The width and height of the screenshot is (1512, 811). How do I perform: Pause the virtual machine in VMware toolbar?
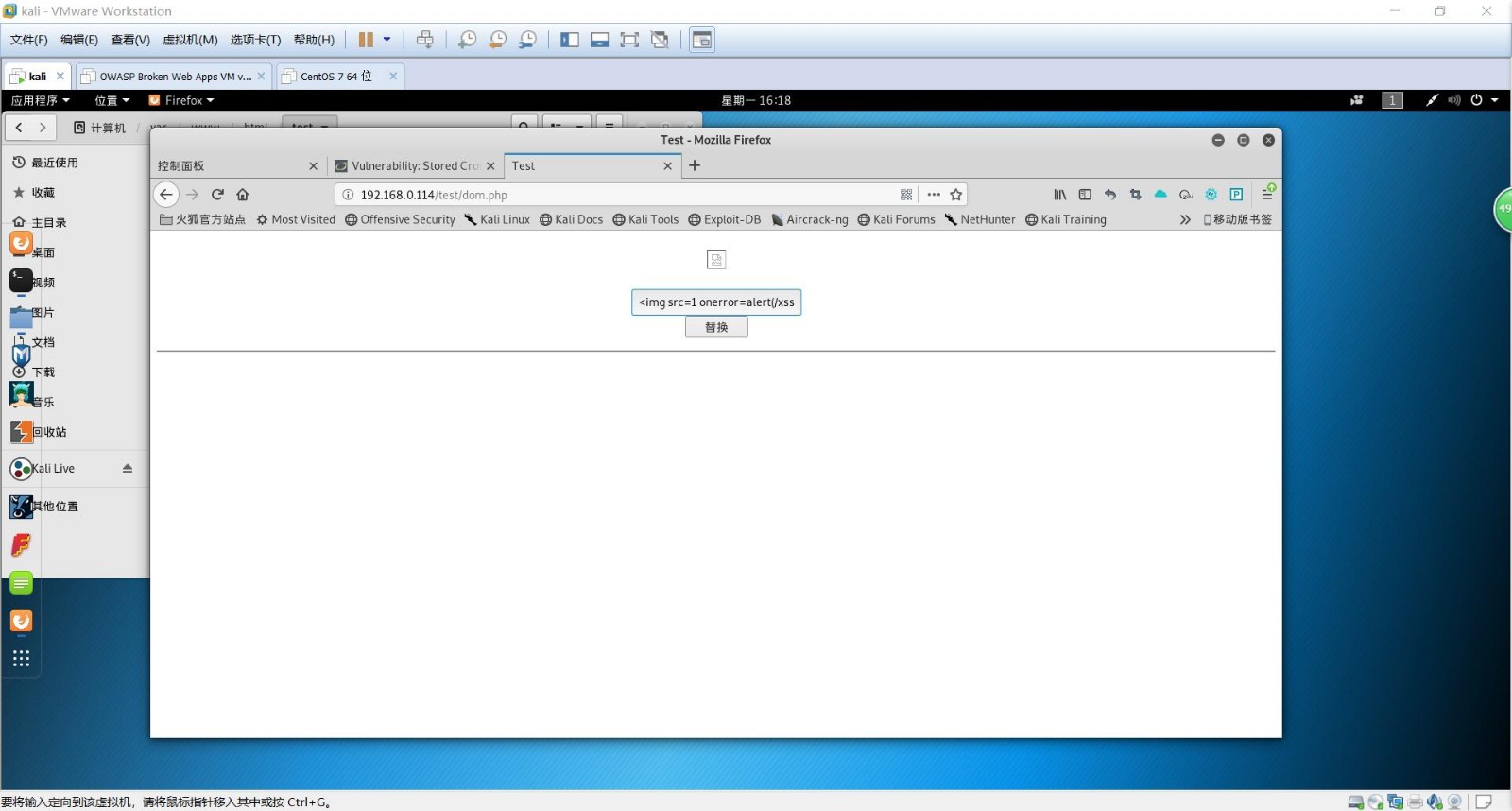pyautogui.click(x=366, y=40)
